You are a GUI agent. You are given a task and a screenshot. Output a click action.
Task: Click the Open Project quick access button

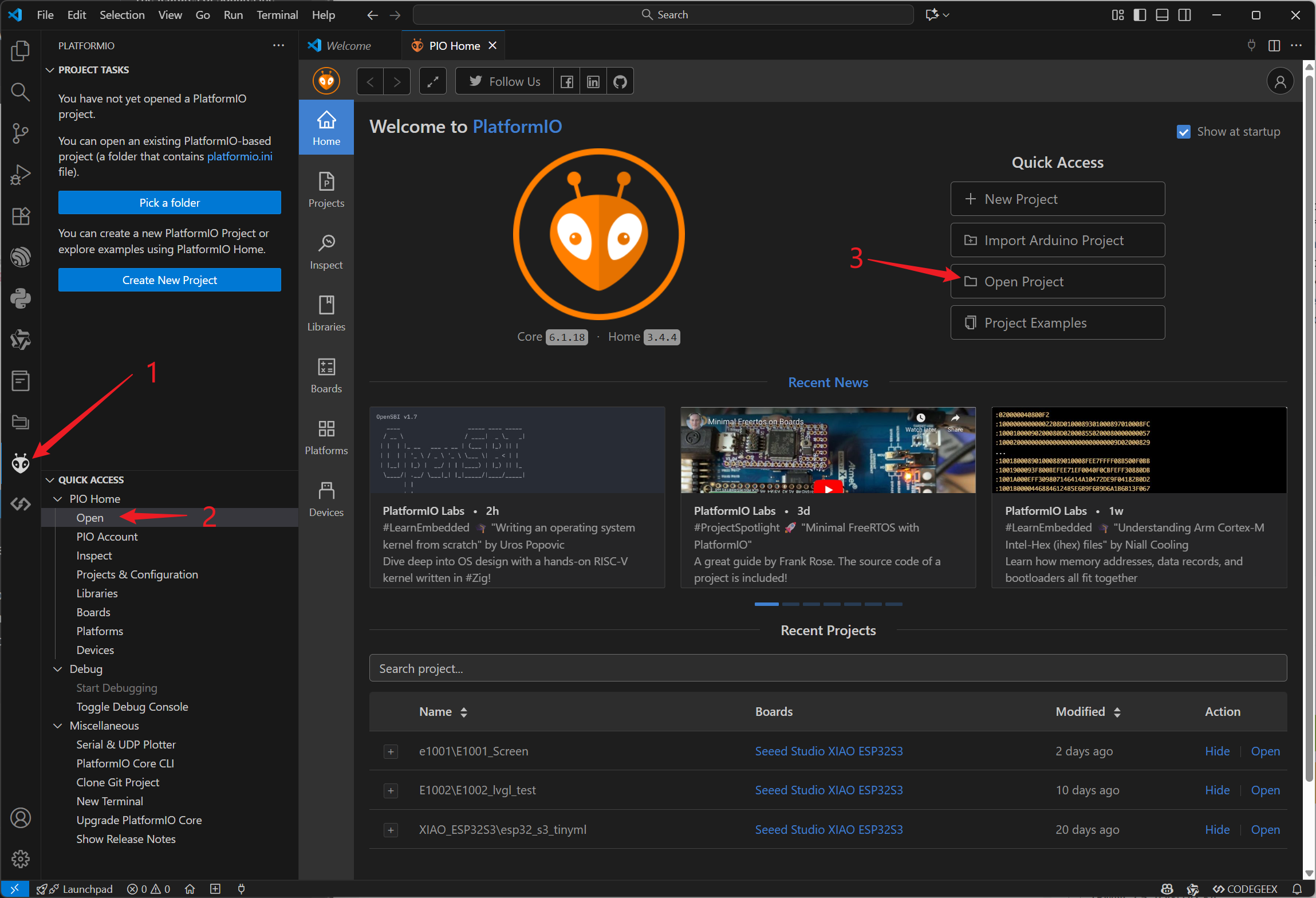1057,281
